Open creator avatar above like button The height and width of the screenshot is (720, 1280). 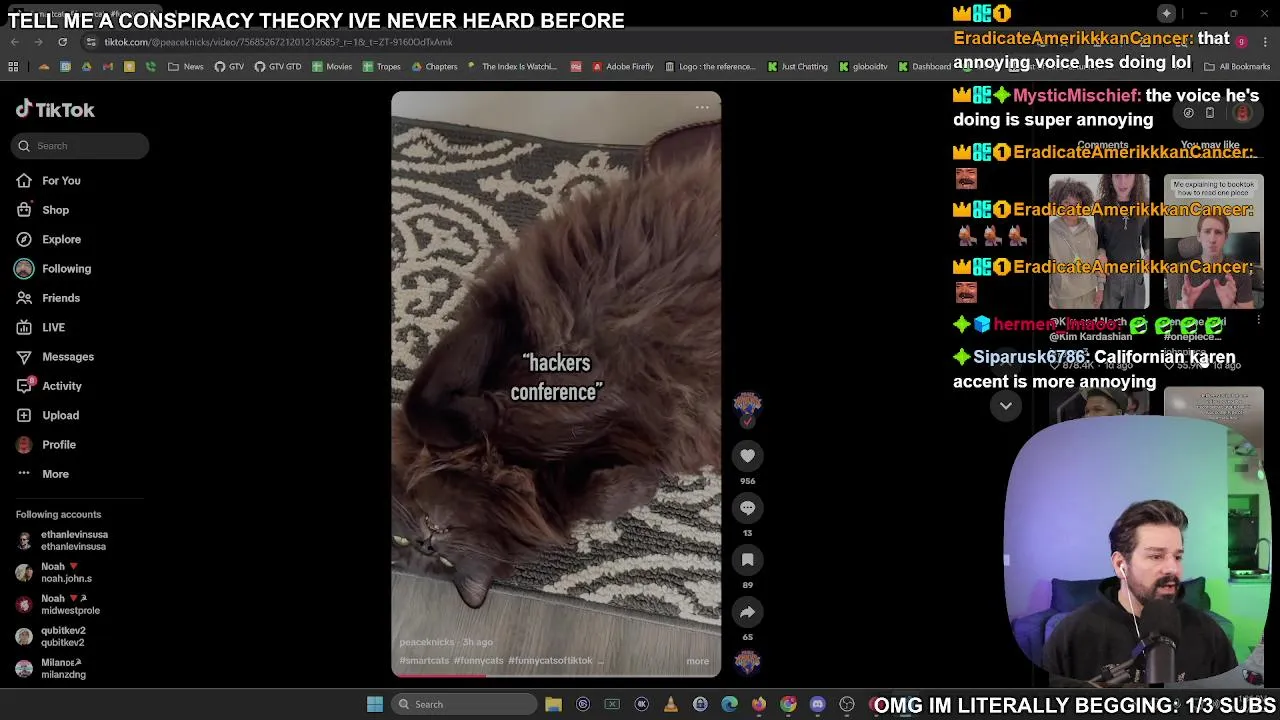tap(747, 405)
